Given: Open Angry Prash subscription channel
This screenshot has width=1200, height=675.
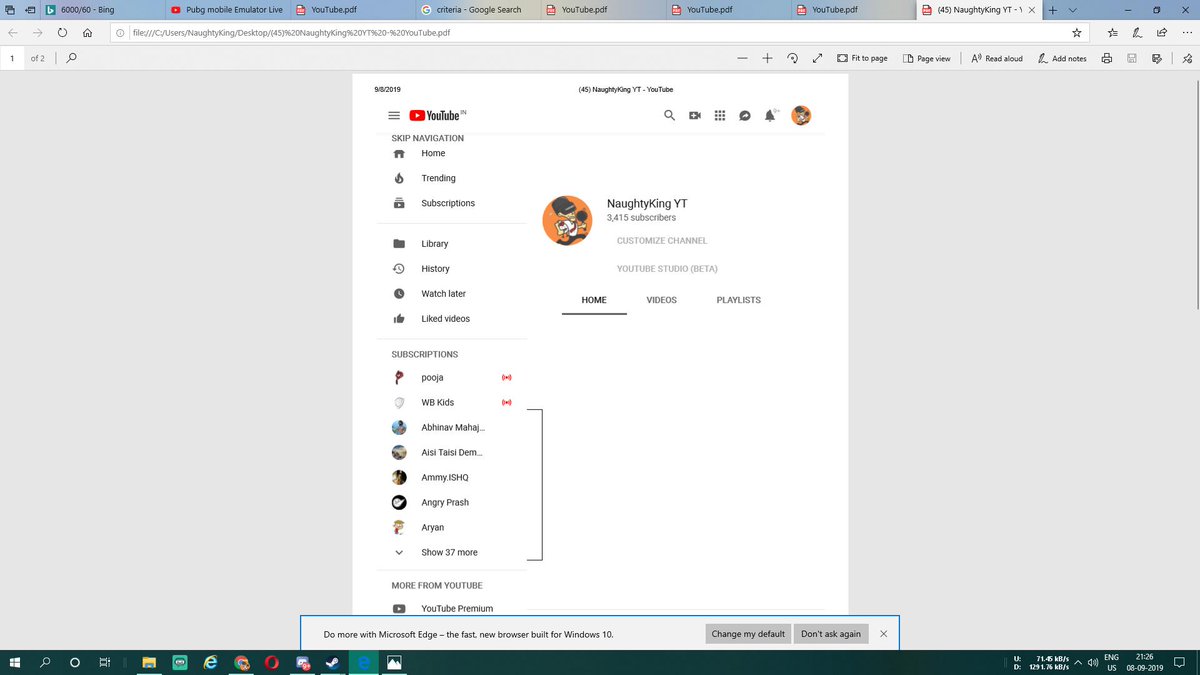Looking at the screenshot, I should pos(445,502).
